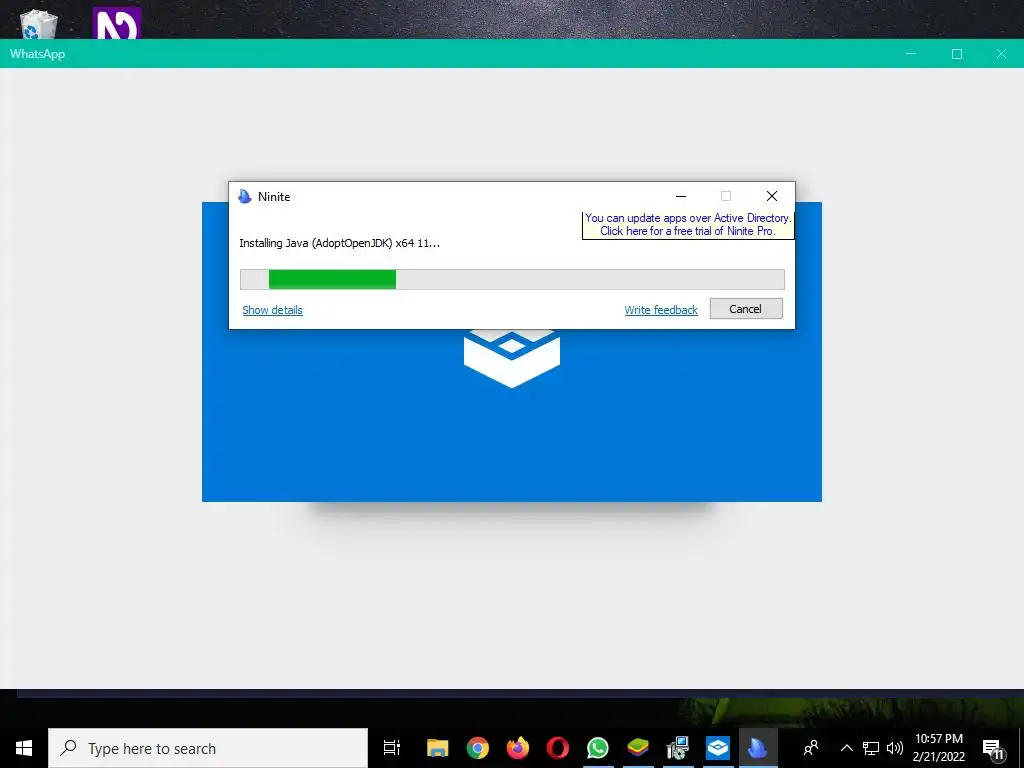Minimize the Ninite dialog

click(680, 196)
